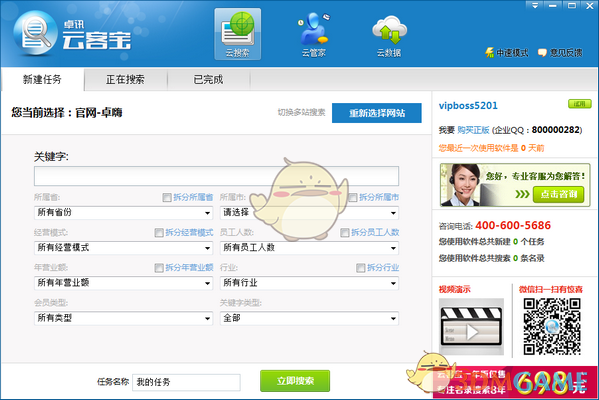599x400 pixels.
Task: Expand the 所有行业 industry dropdown
Action: click(309, 283)
